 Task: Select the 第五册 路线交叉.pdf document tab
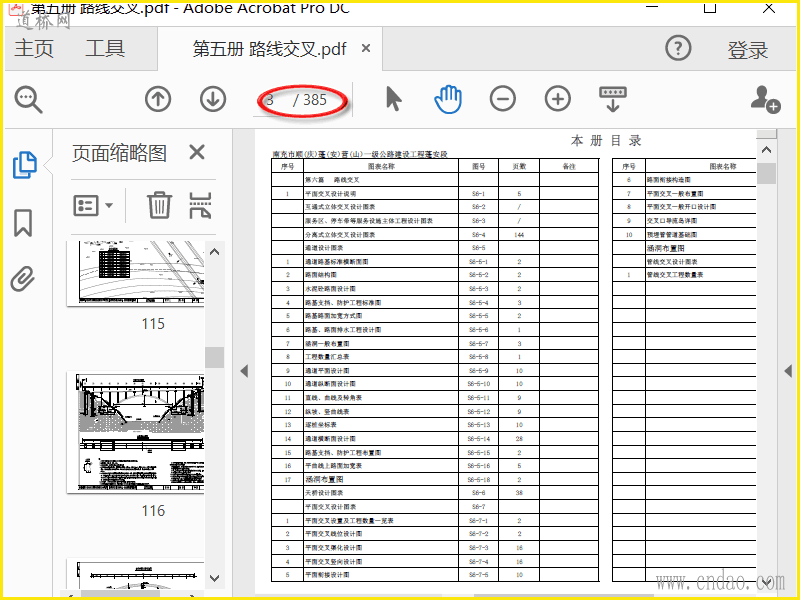[x=270, y=49]
